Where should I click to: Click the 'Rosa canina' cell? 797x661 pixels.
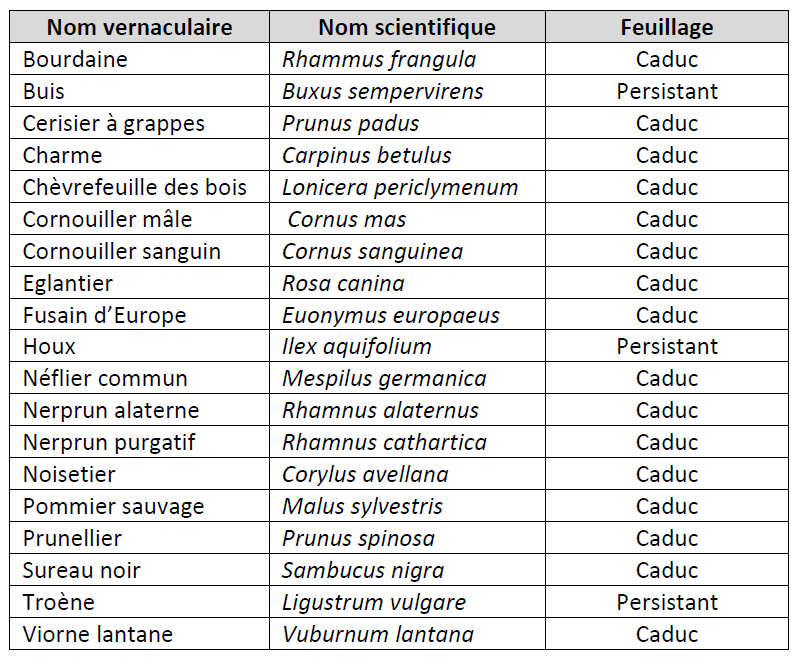[343, 283]
